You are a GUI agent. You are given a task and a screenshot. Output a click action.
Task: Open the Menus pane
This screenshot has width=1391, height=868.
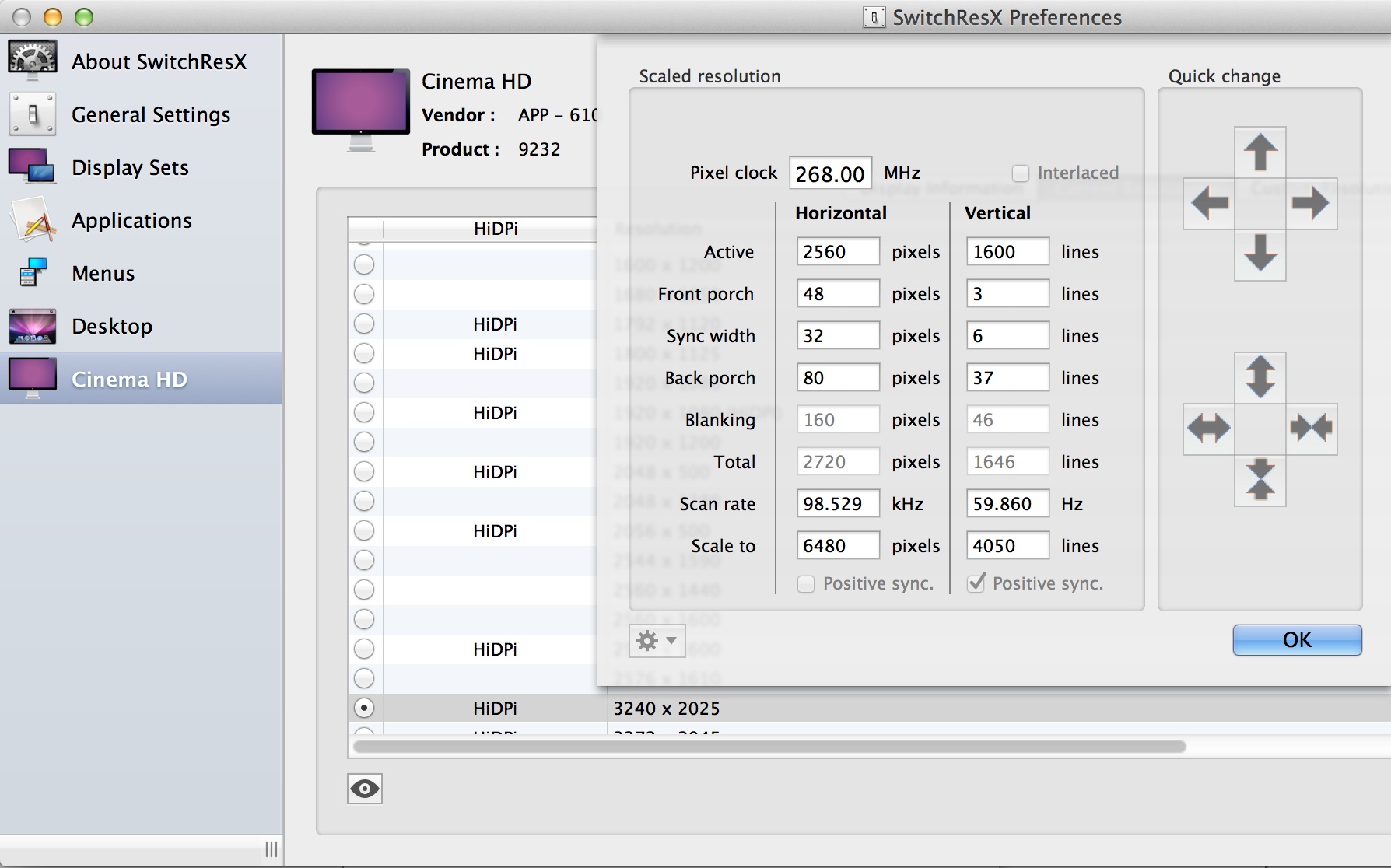pos(141,273)
